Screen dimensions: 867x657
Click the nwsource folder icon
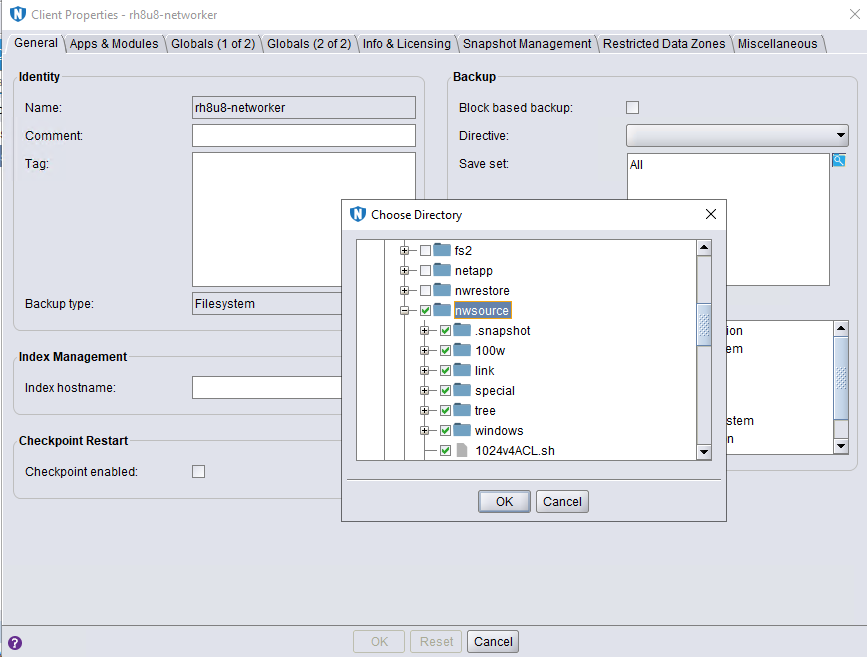[x=442, y=310]
